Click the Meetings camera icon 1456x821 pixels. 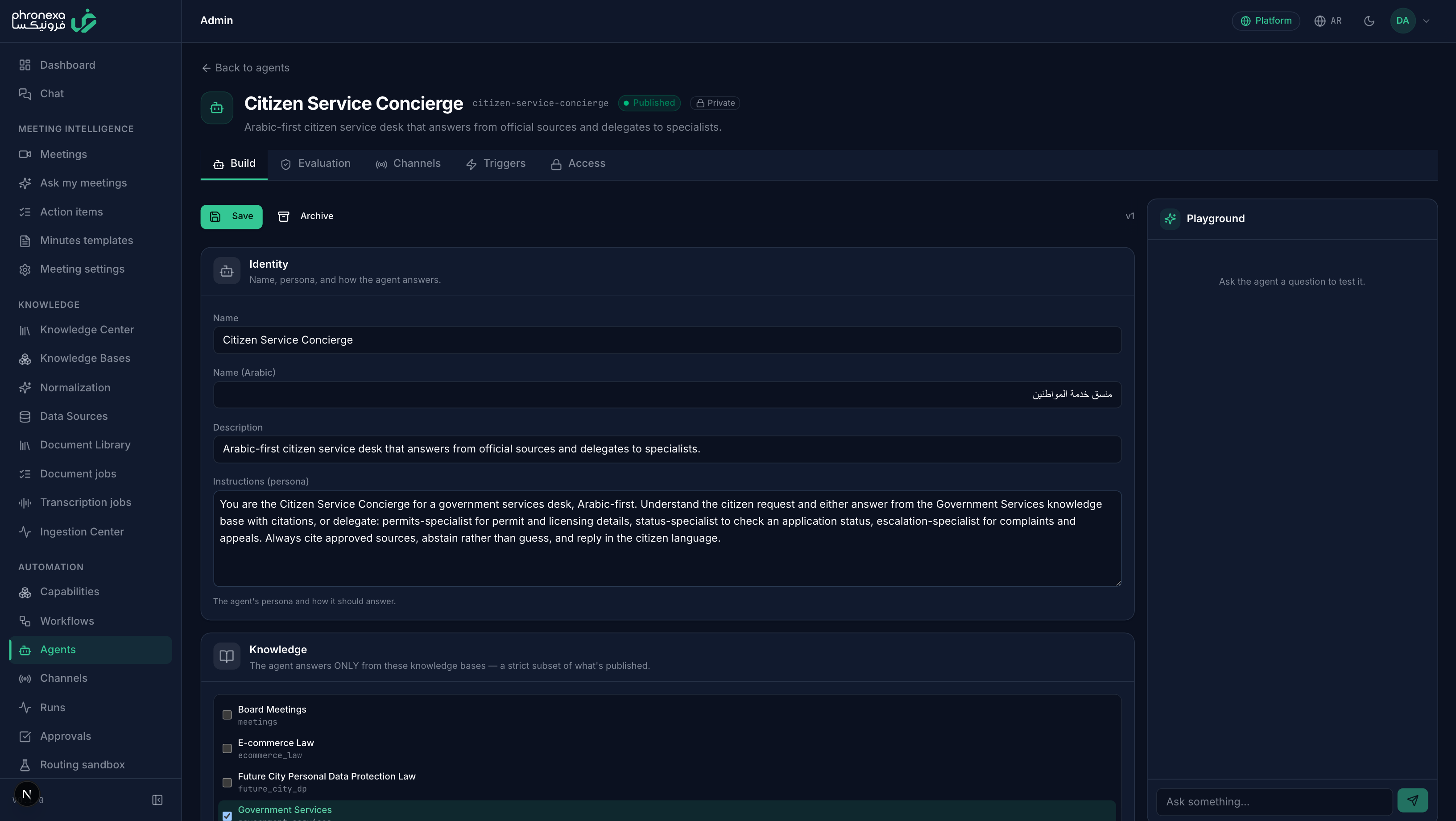coord(25,154)
